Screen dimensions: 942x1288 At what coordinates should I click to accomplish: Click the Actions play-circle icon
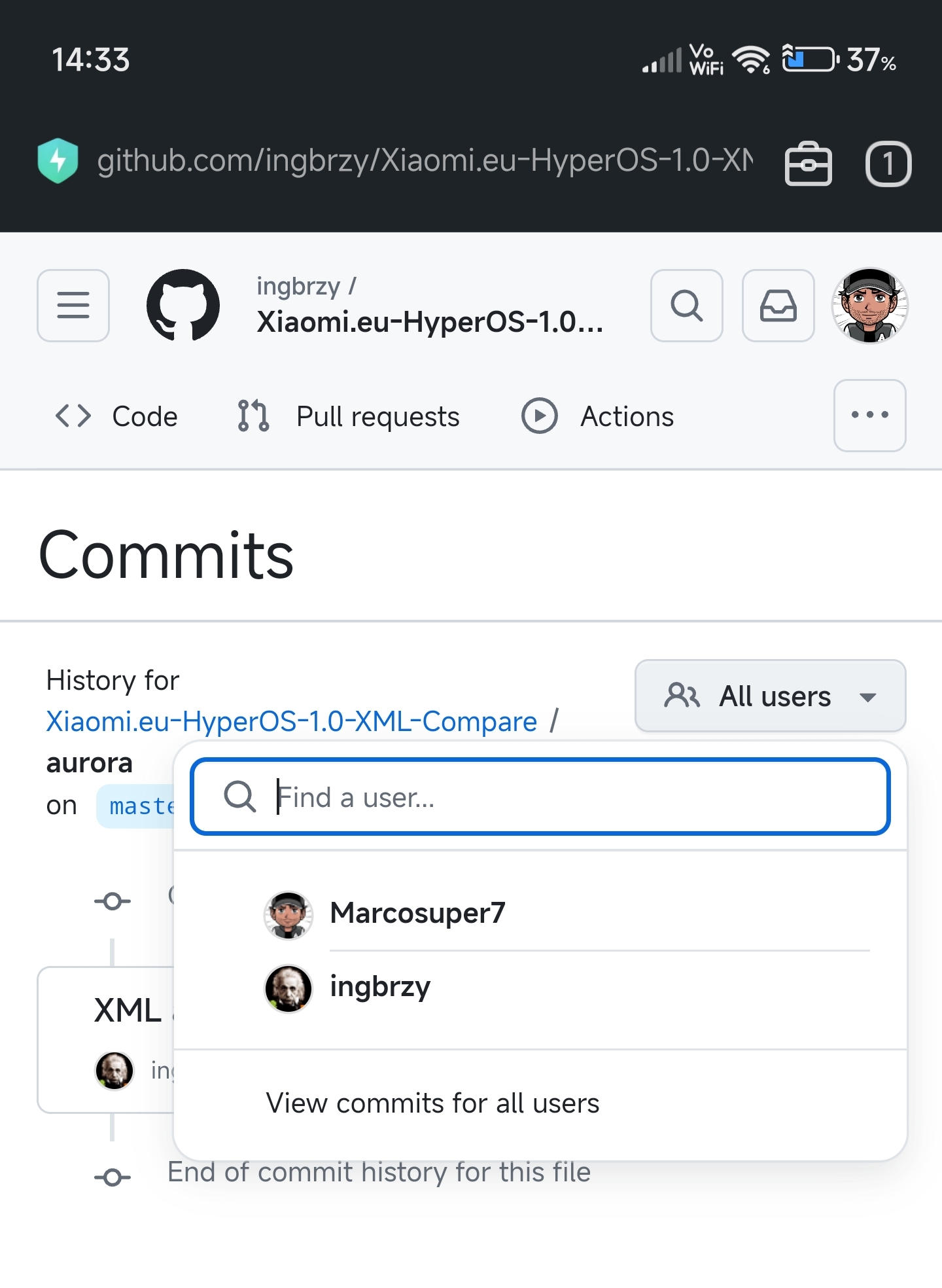[x=540, y=416]
